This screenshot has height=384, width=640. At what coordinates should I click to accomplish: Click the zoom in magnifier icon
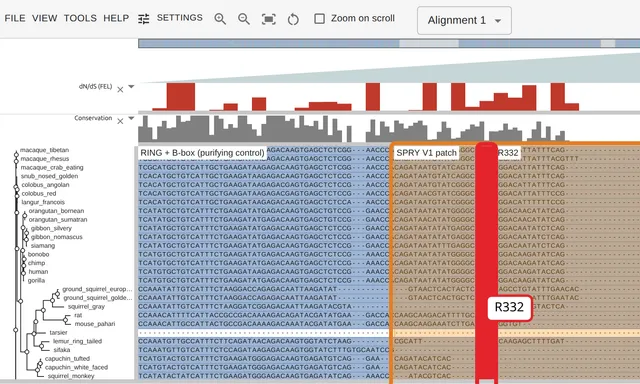click(x=220, y=19)
